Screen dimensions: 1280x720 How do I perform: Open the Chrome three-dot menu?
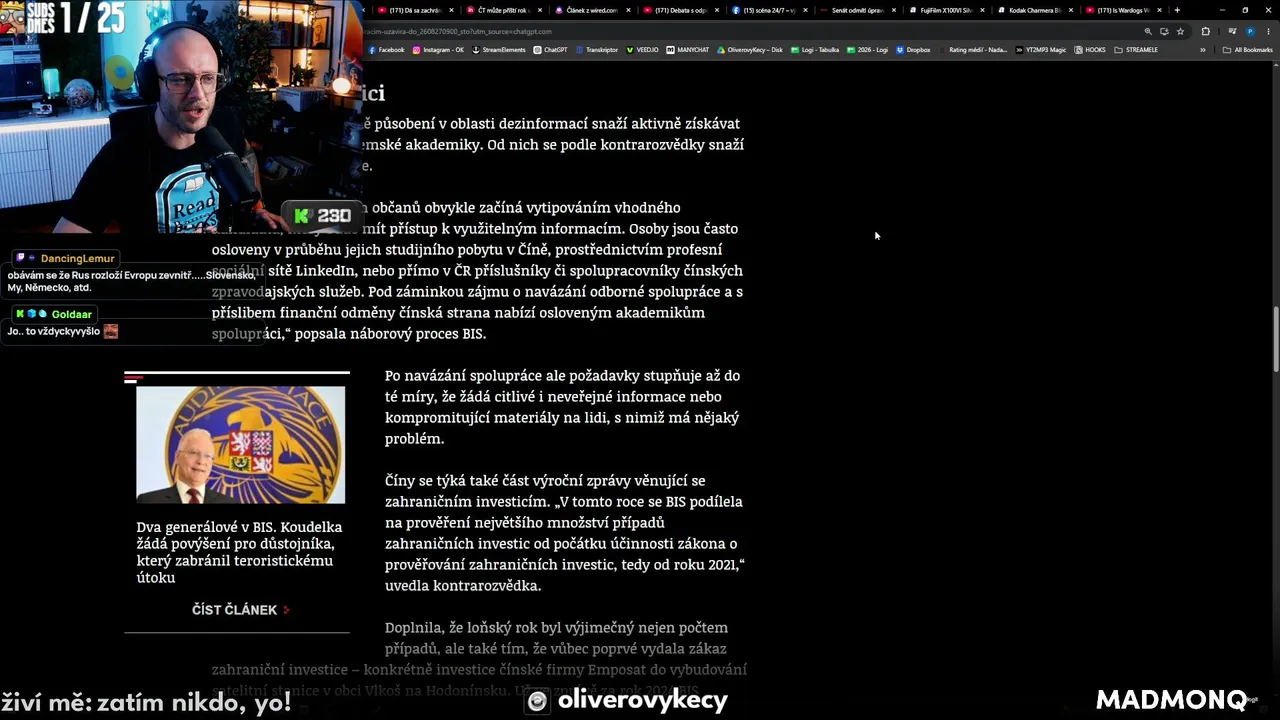click(1268, 31)
